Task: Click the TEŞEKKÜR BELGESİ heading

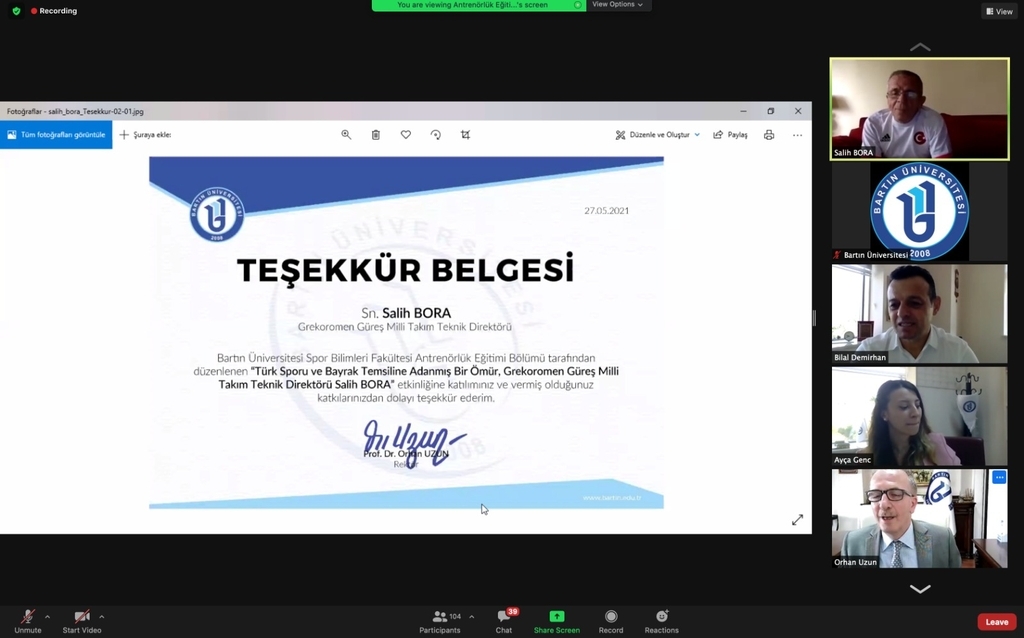Action: pos(405,270)
